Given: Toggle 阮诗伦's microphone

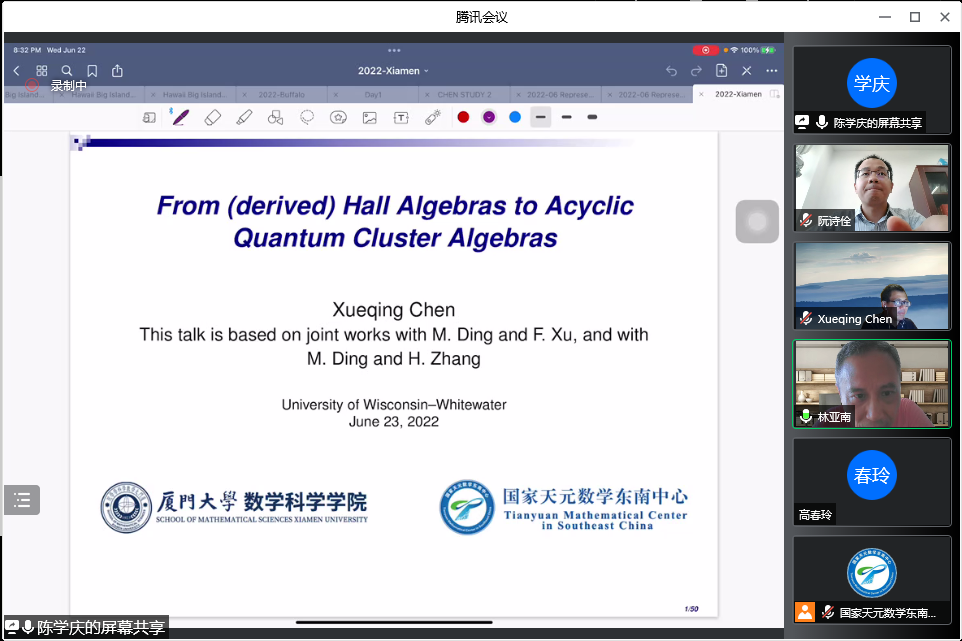Looking at the screenshot, I should point(806,221).
